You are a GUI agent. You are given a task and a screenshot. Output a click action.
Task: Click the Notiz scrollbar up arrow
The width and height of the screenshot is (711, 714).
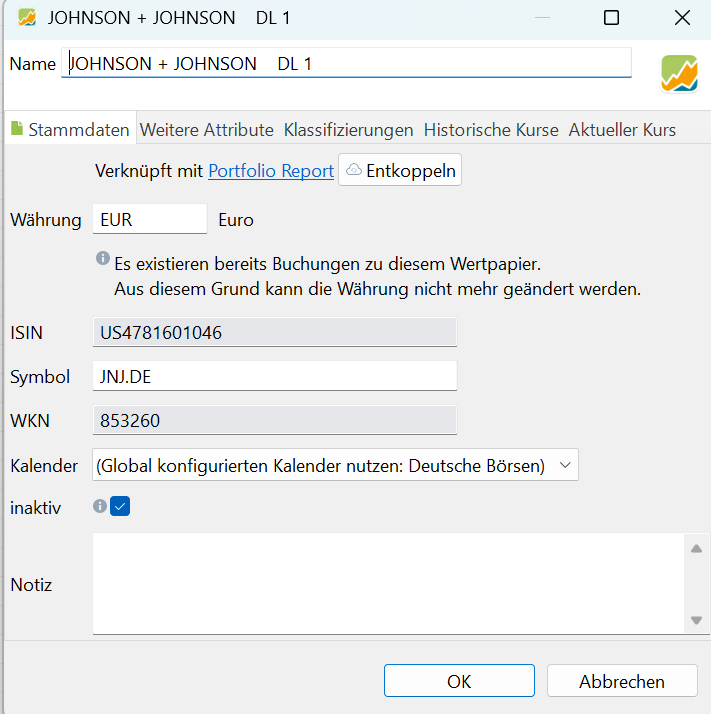[696, 548]
